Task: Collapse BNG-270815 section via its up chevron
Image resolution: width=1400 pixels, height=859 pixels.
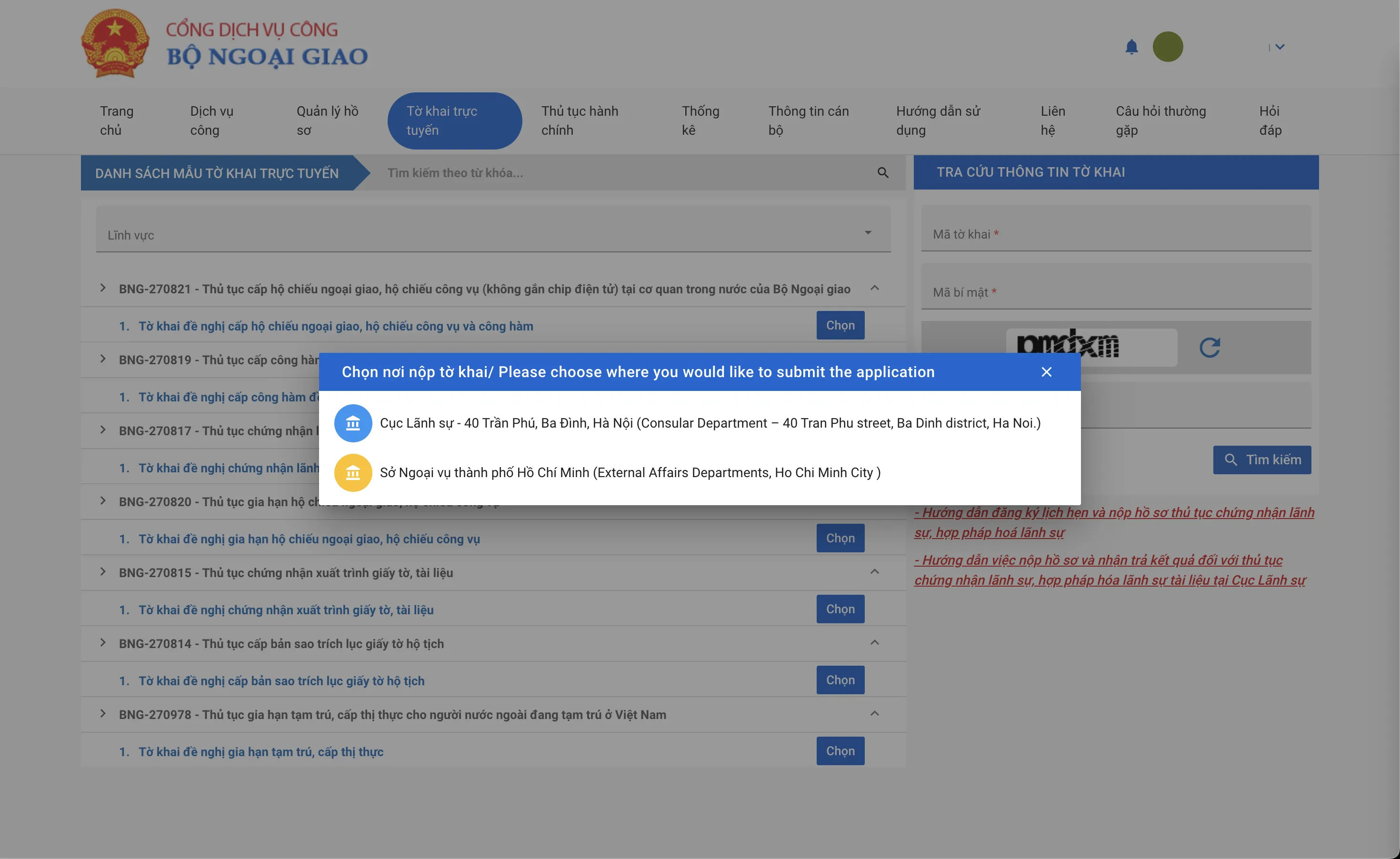Action: pos(874,571)
